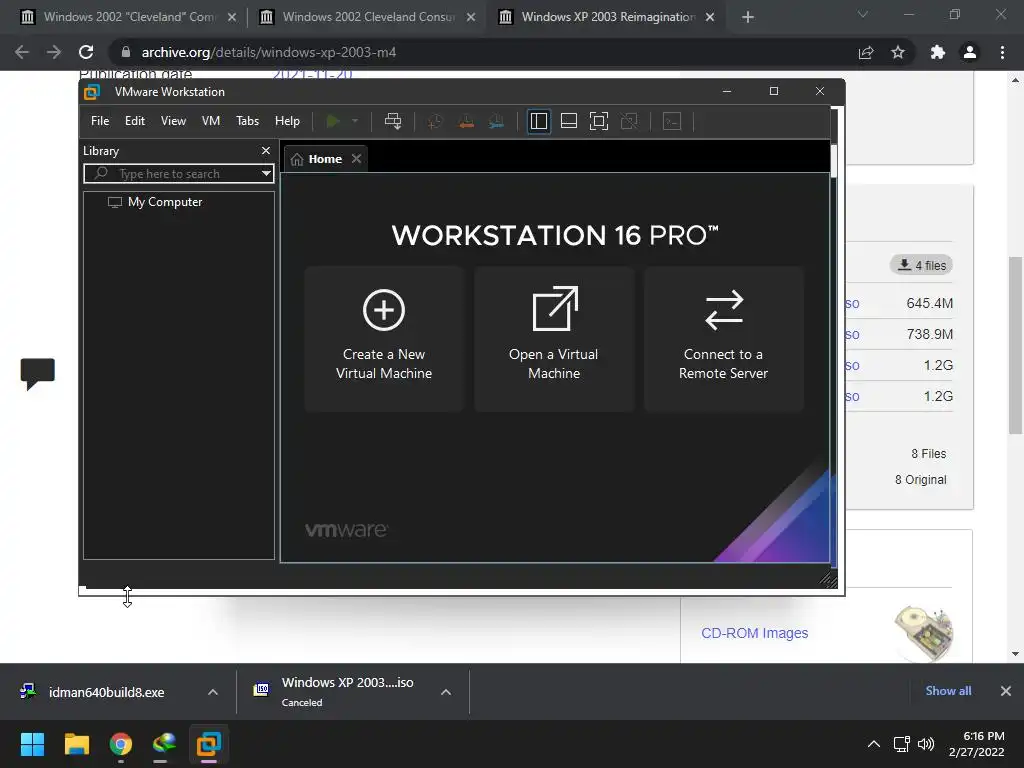Click the Chrome taskbar icon
This screenshot has width=1024, height=768.
coord(121,744)
